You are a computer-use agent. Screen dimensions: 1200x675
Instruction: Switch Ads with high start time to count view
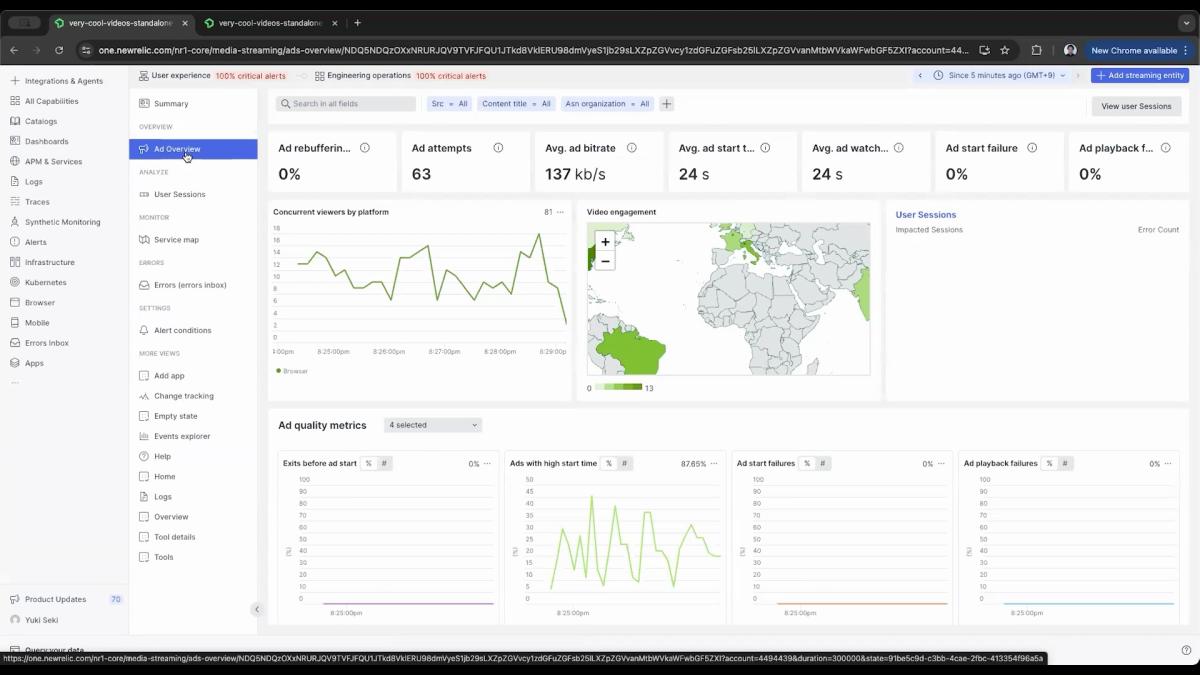coord(624,464)
